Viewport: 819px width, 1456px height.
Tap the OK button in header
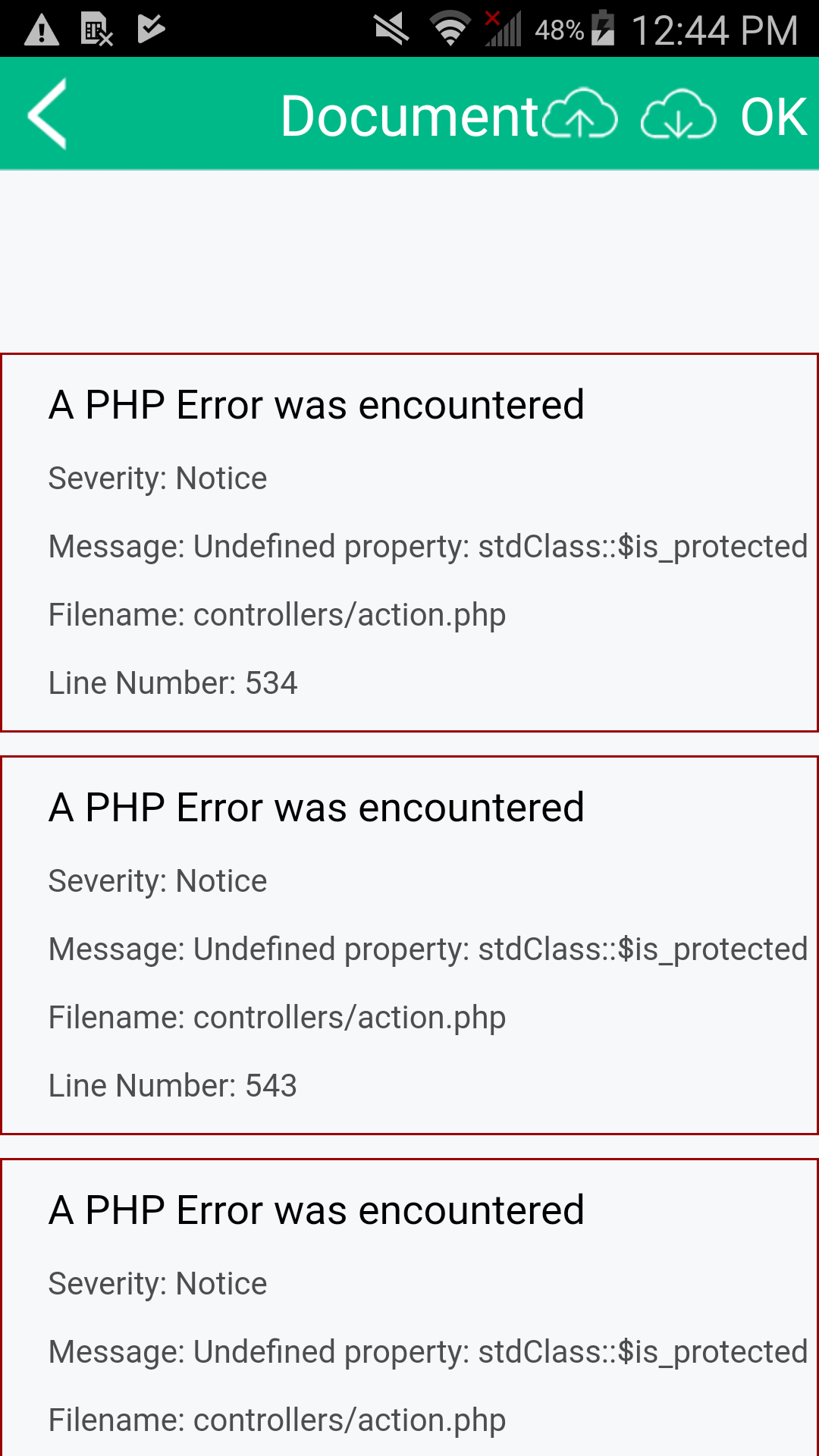click(x=773, y=117)
